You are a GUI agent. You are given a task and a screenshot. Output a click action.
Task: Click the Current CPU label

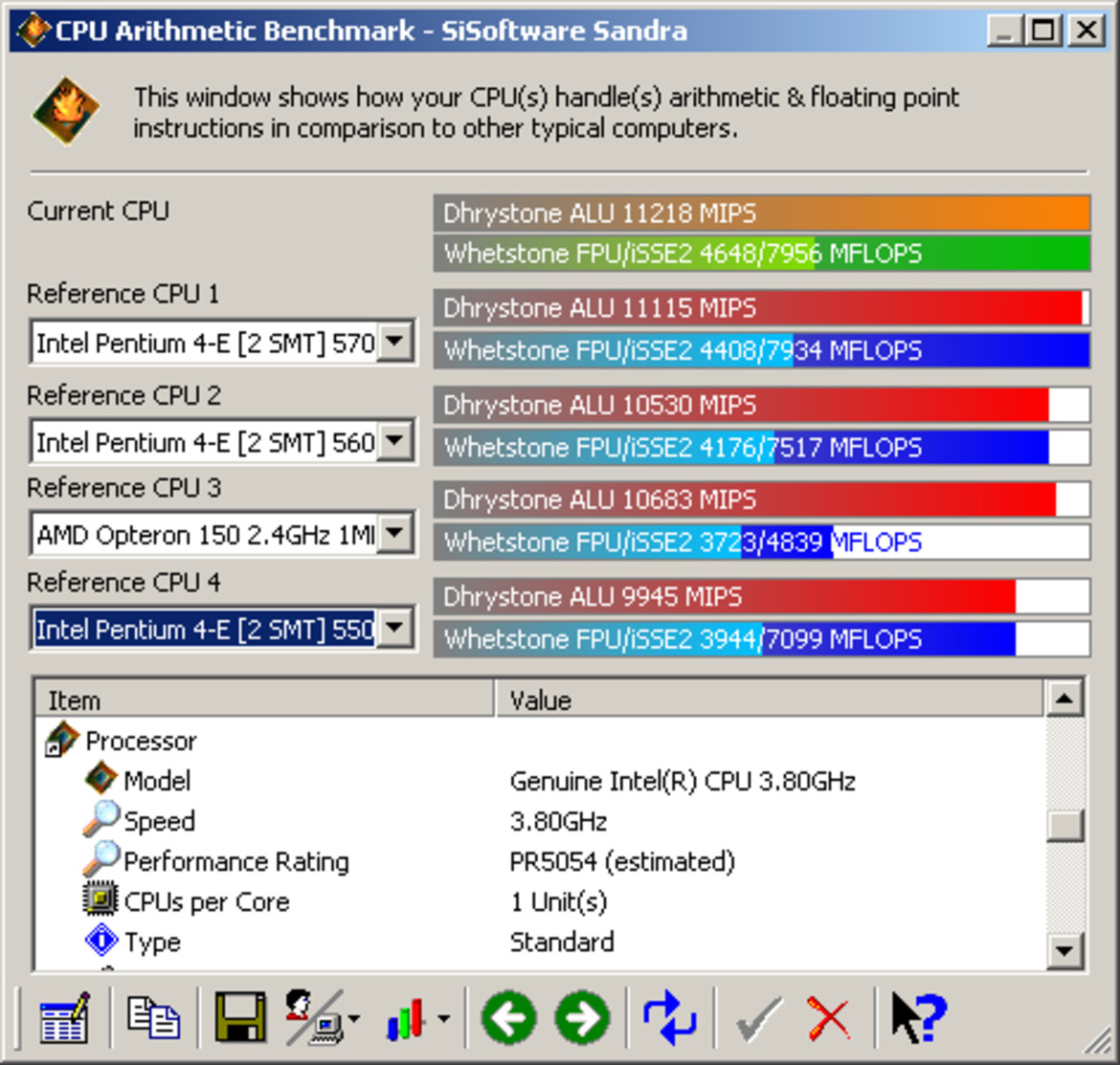98,211
